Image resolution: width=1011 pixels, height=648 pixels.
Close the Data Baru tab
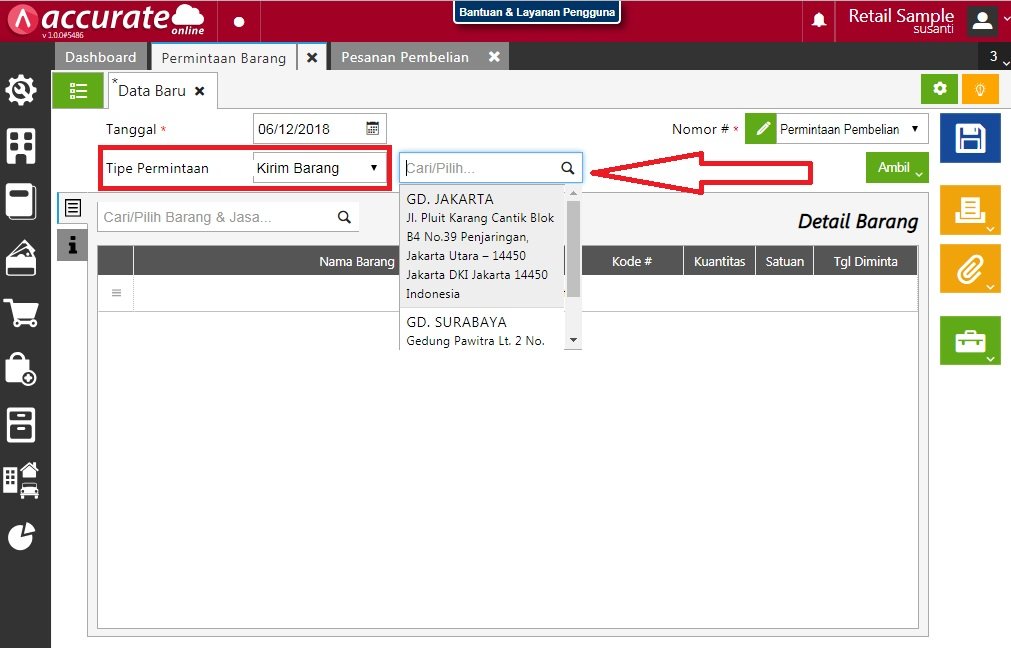coord(199,91)
